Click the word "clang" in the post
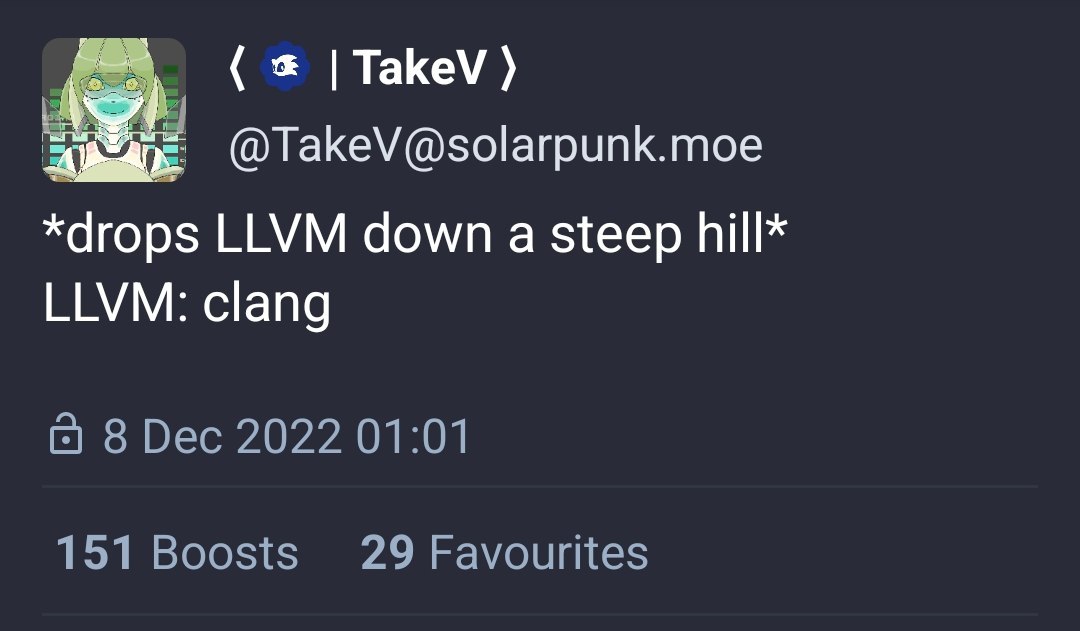 point(266,304)
